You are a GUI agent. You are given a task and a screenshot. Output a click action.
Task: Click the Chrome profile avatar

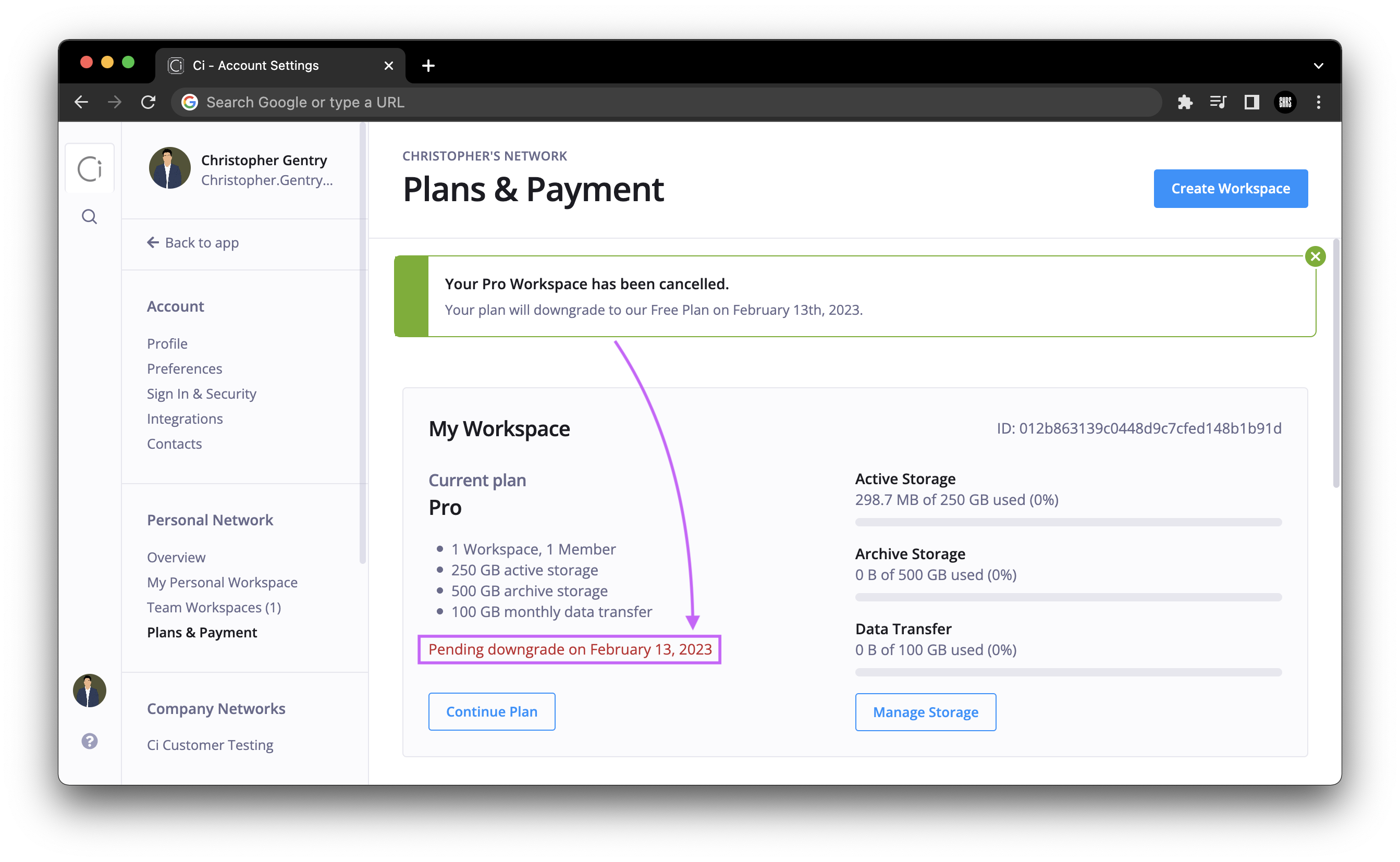coord(1285,102)
